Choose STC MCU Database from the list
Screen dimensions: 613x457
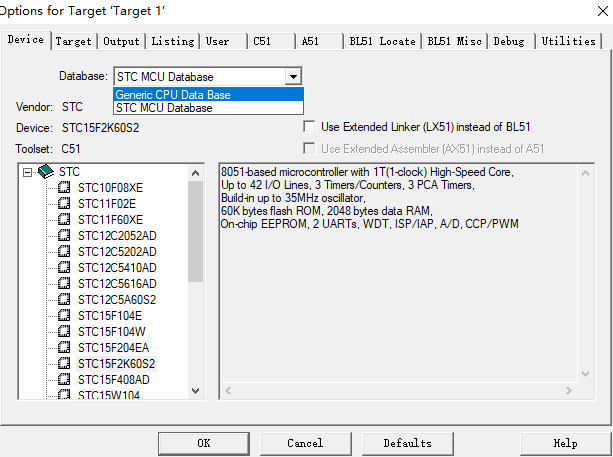click(x=208, y=108)
